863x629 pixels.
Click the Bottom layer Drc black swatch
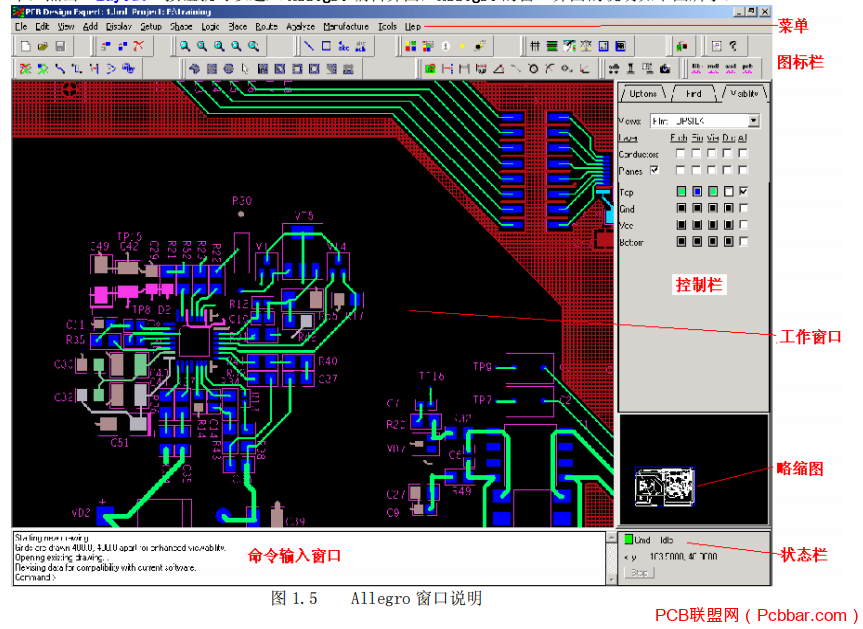[x=729, y=241]
